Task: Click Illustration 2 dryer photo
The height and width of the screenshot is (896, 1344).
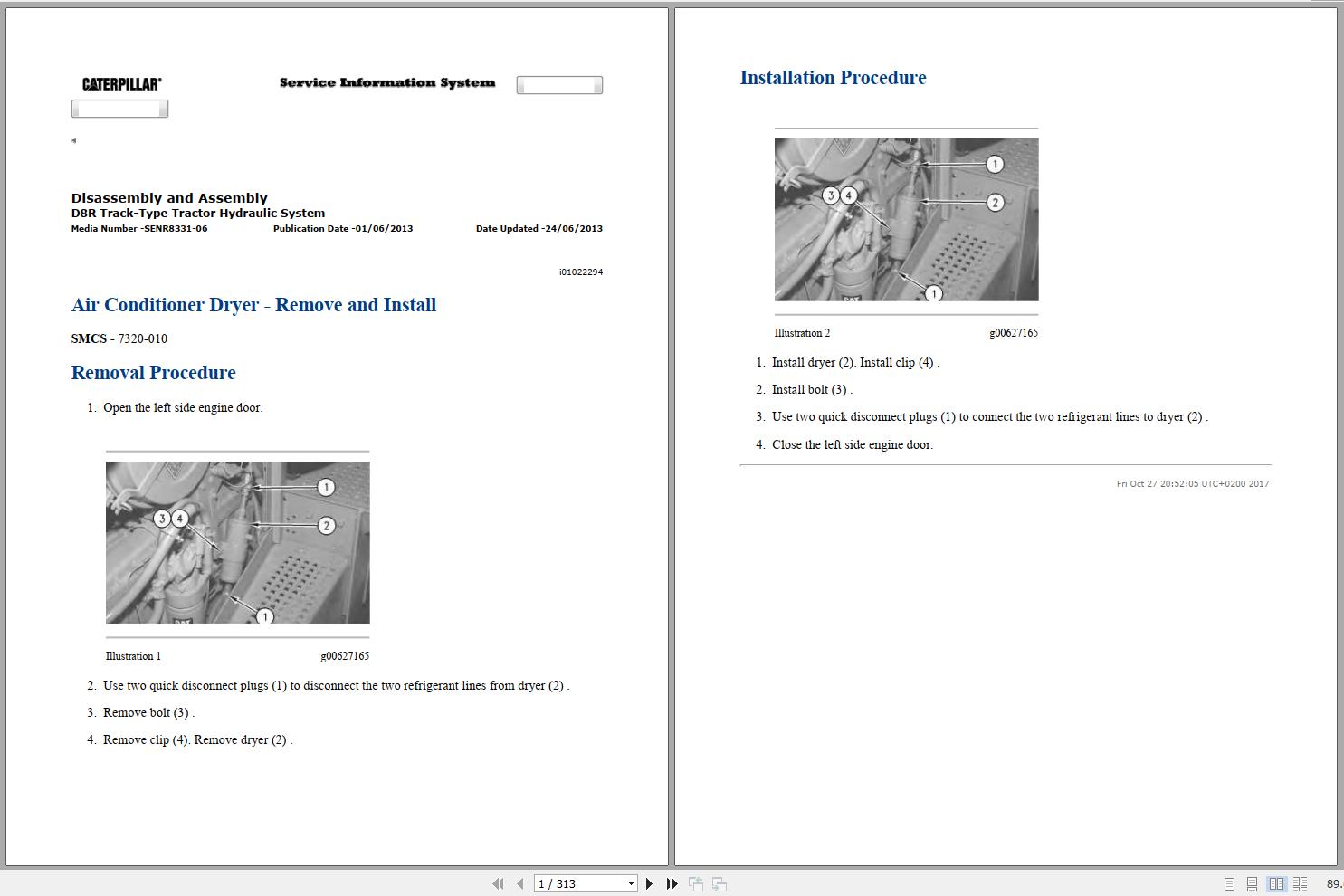Action: [906, 219]
